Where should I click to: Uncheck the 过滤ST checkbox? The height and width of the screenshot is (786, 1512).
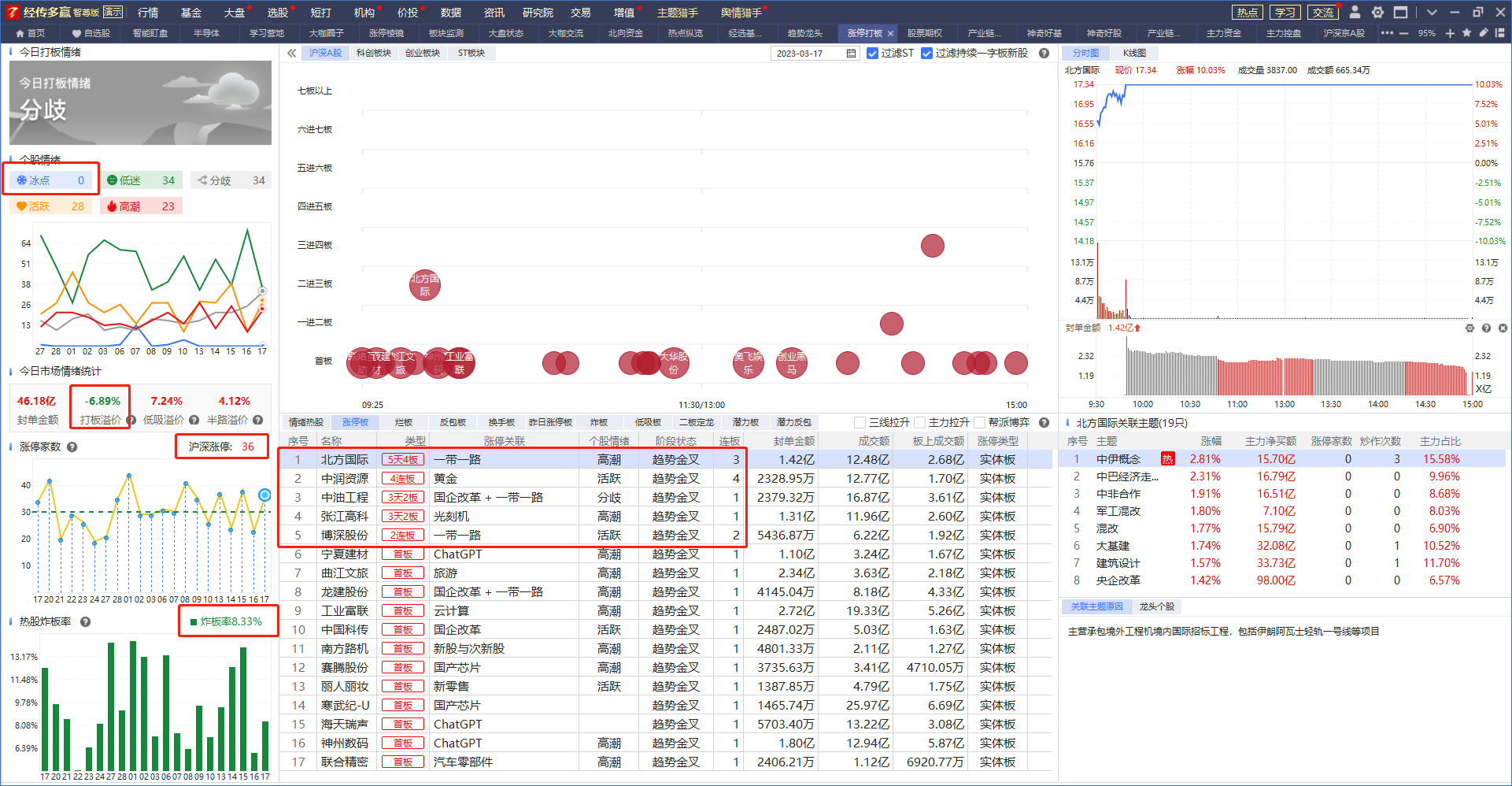tap(872, 54)
